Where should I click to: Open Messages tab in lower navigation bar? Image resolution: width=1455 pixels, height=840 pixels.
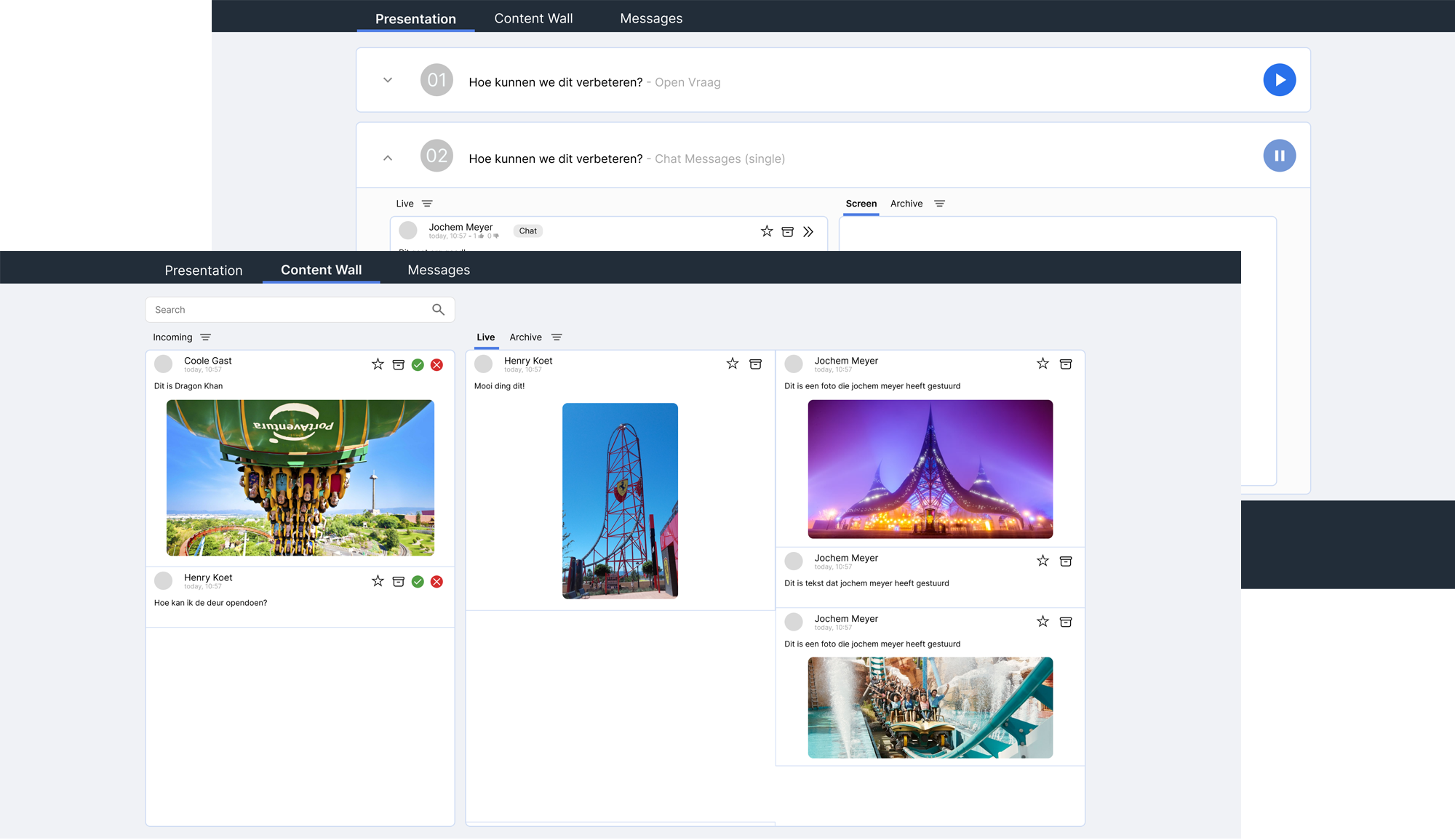(x=439, y=270)
